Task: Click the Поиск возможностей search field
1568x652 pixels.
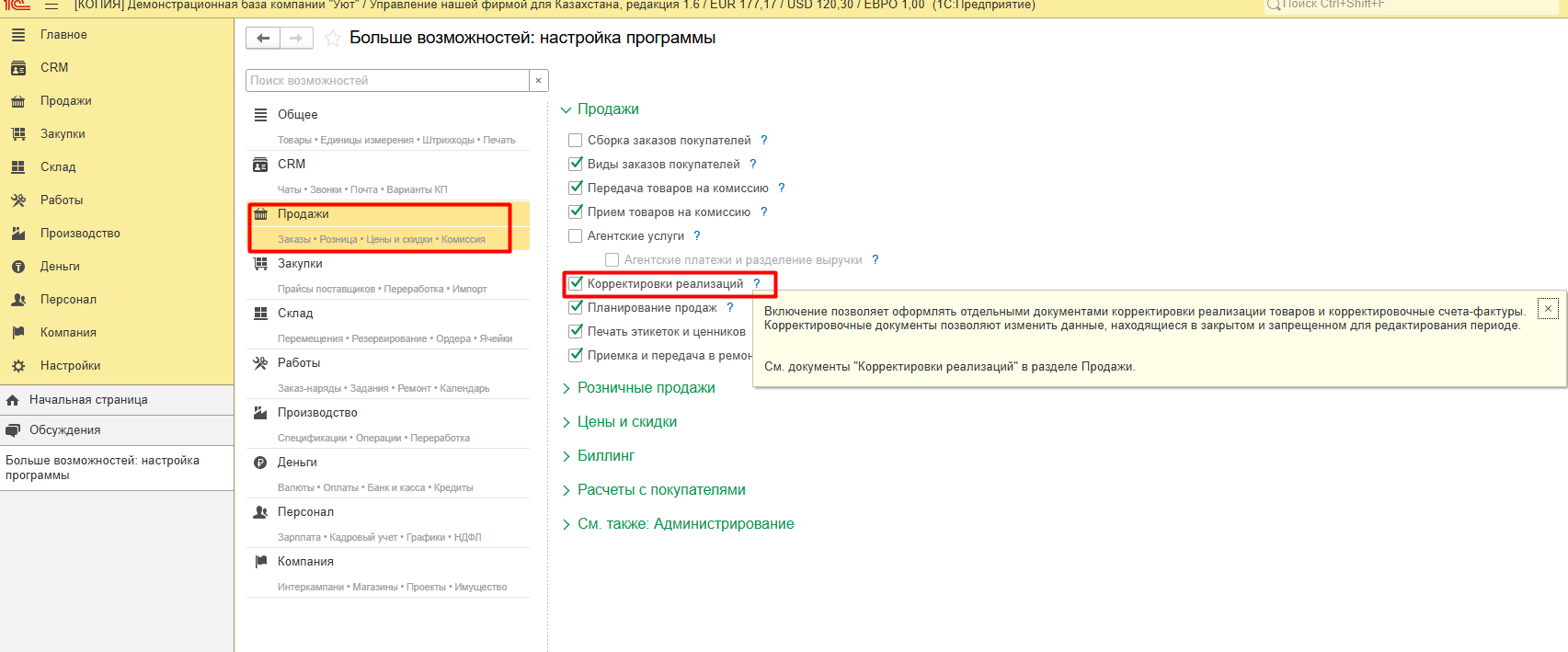Action: (x=388, y=81)
